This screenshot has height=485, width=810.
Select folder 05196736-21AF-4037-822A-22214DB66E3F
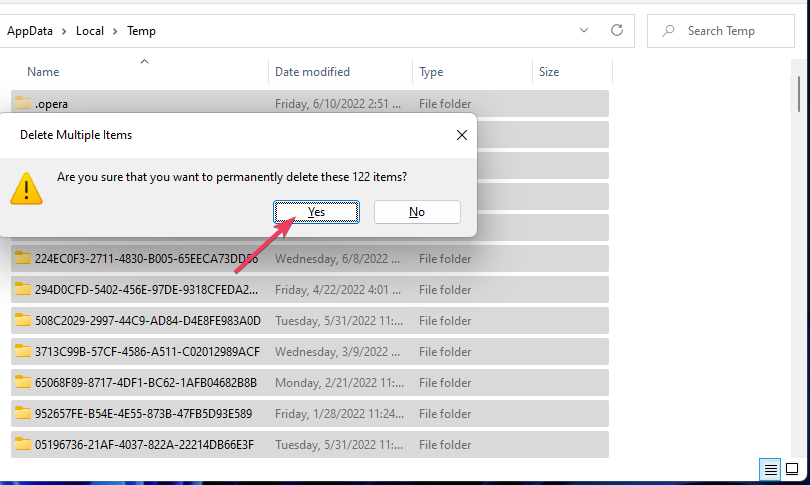tap(144, 445)
